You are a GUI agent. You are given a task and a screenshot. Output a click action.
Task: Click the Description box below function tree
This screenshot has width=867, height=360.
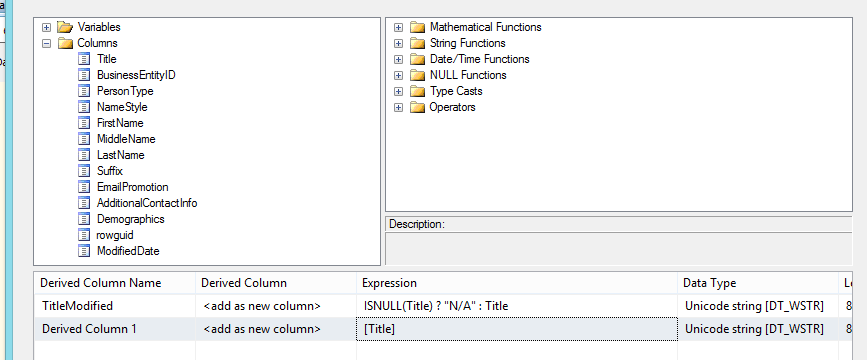(619, 249)
